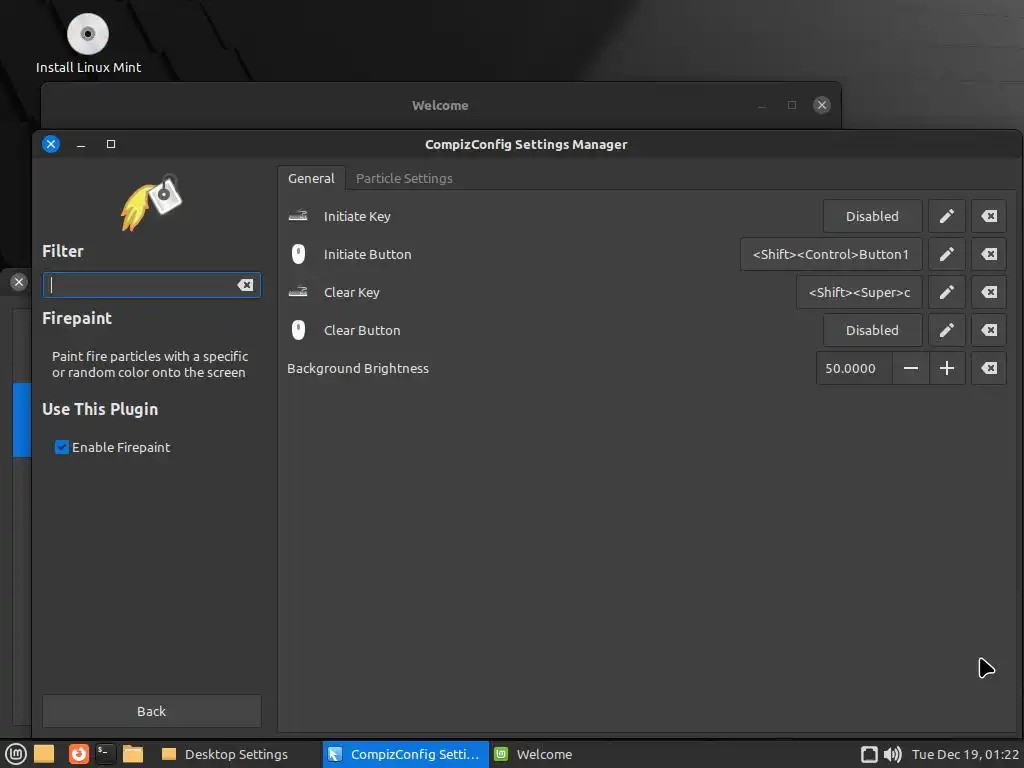Minimize the CompizConfig Settings Manager window
Image resolution: width=1024 pixels, height=768 pixels.
point(81,144)
